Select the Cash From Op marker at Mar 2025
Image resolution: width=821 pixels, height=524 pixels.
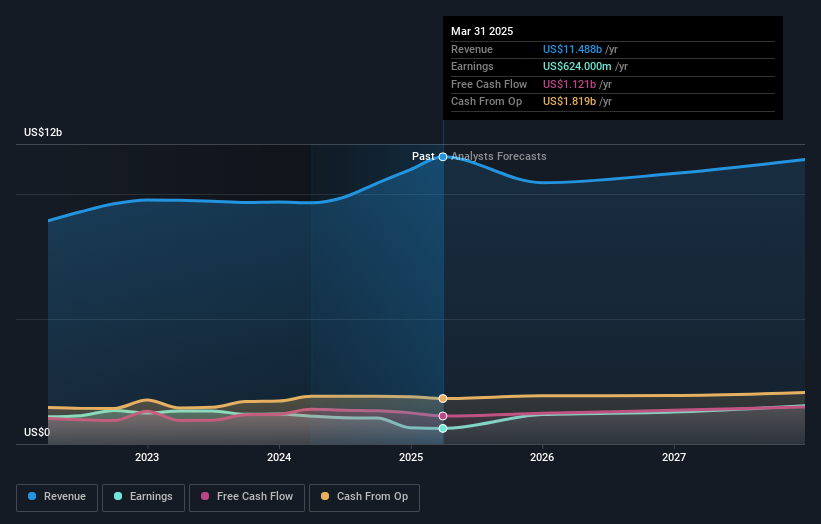[x=443, y=398]
